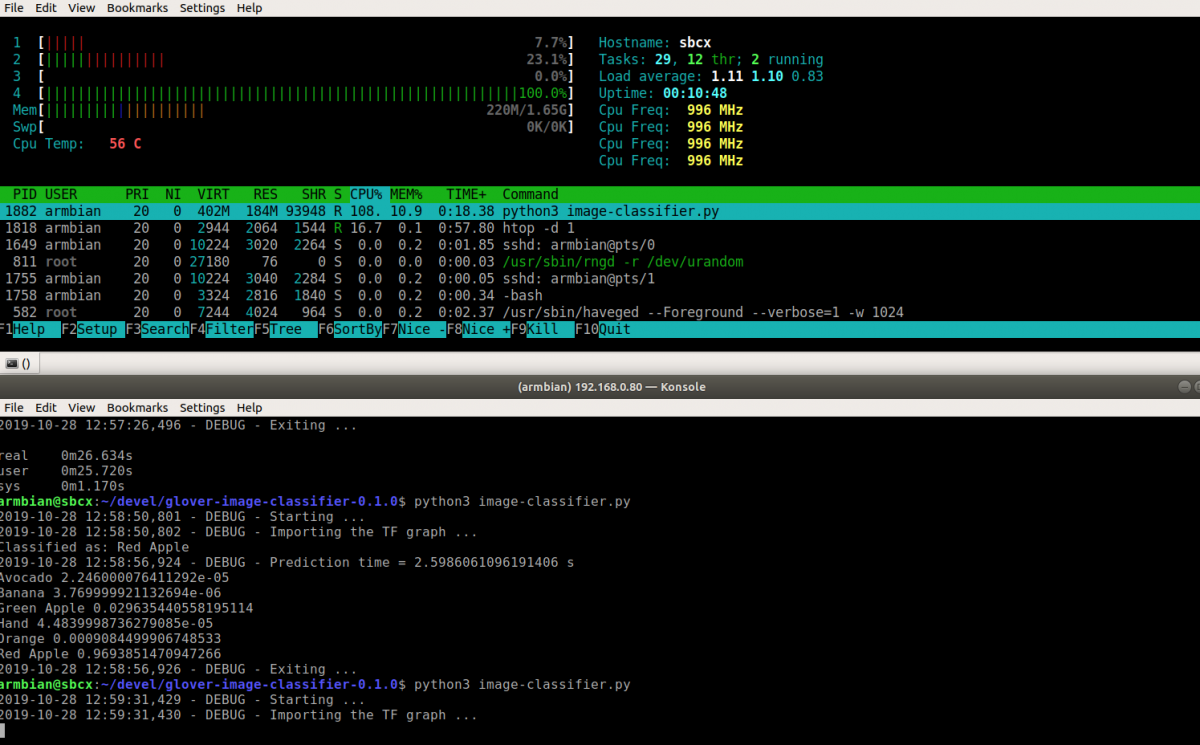Click the terminal tab icon labeled ()
1200x745 pixels.
coord(12,364)
